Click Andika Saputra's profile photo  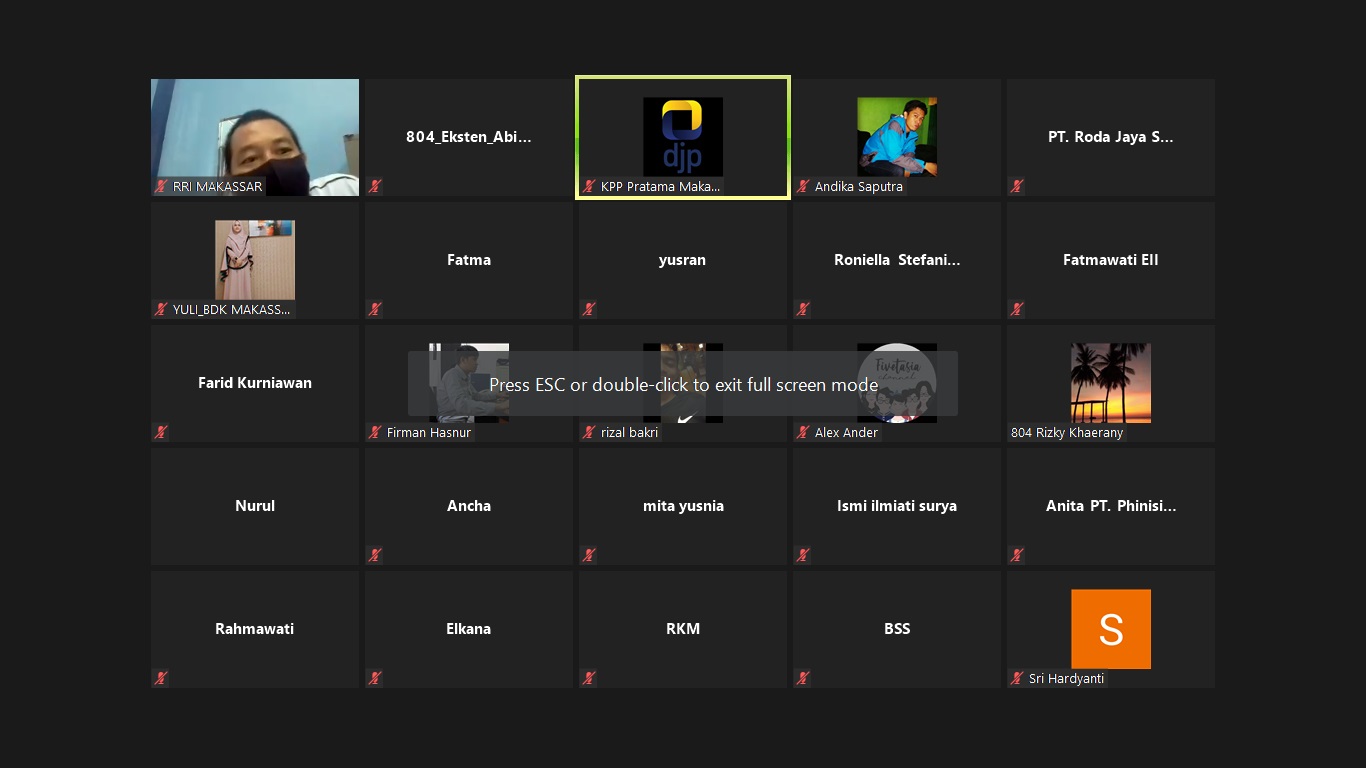click(x=897, y=136)
